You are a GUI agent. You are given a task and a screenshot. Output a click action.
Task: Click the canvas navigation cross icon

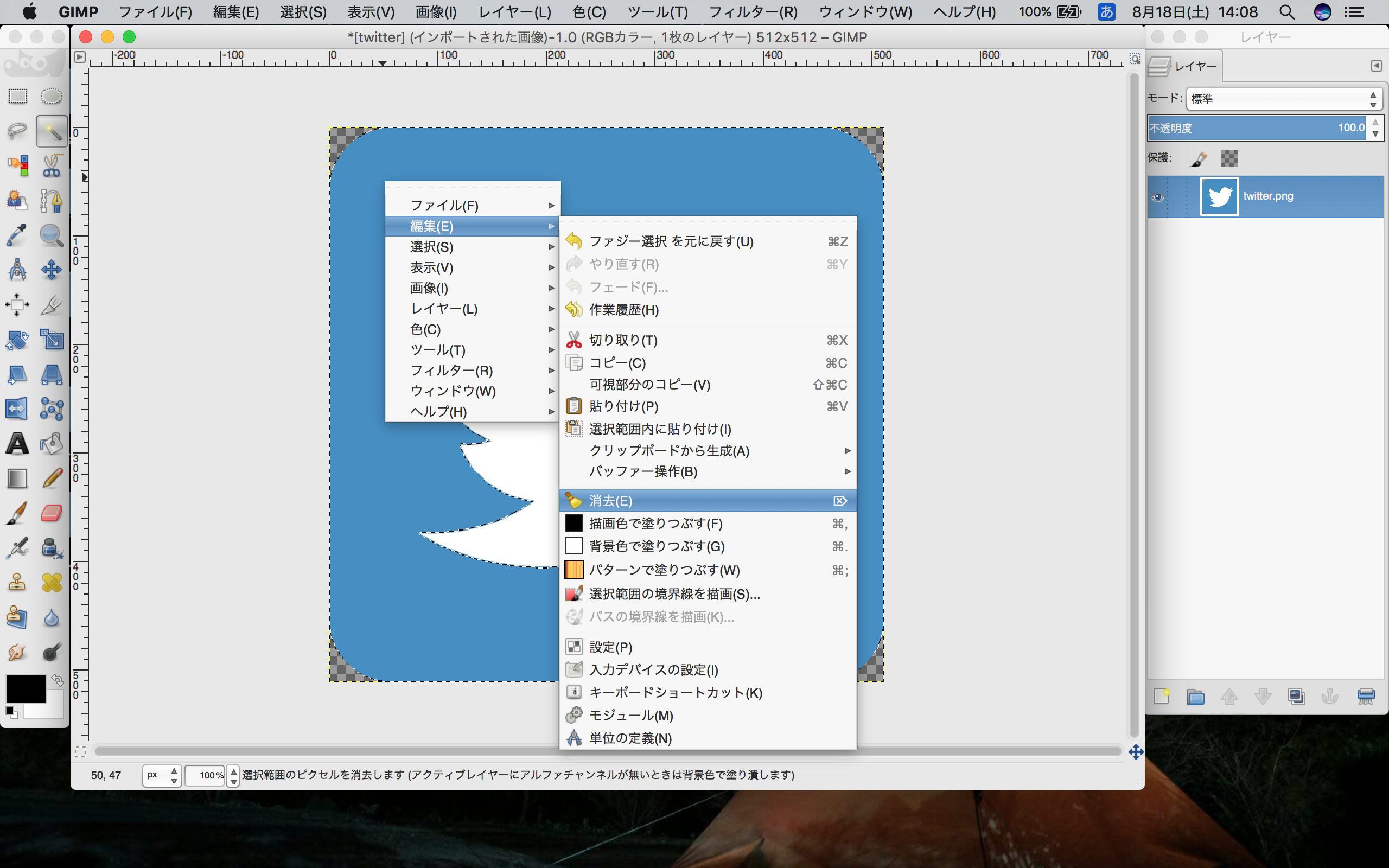click(1135, 751)
